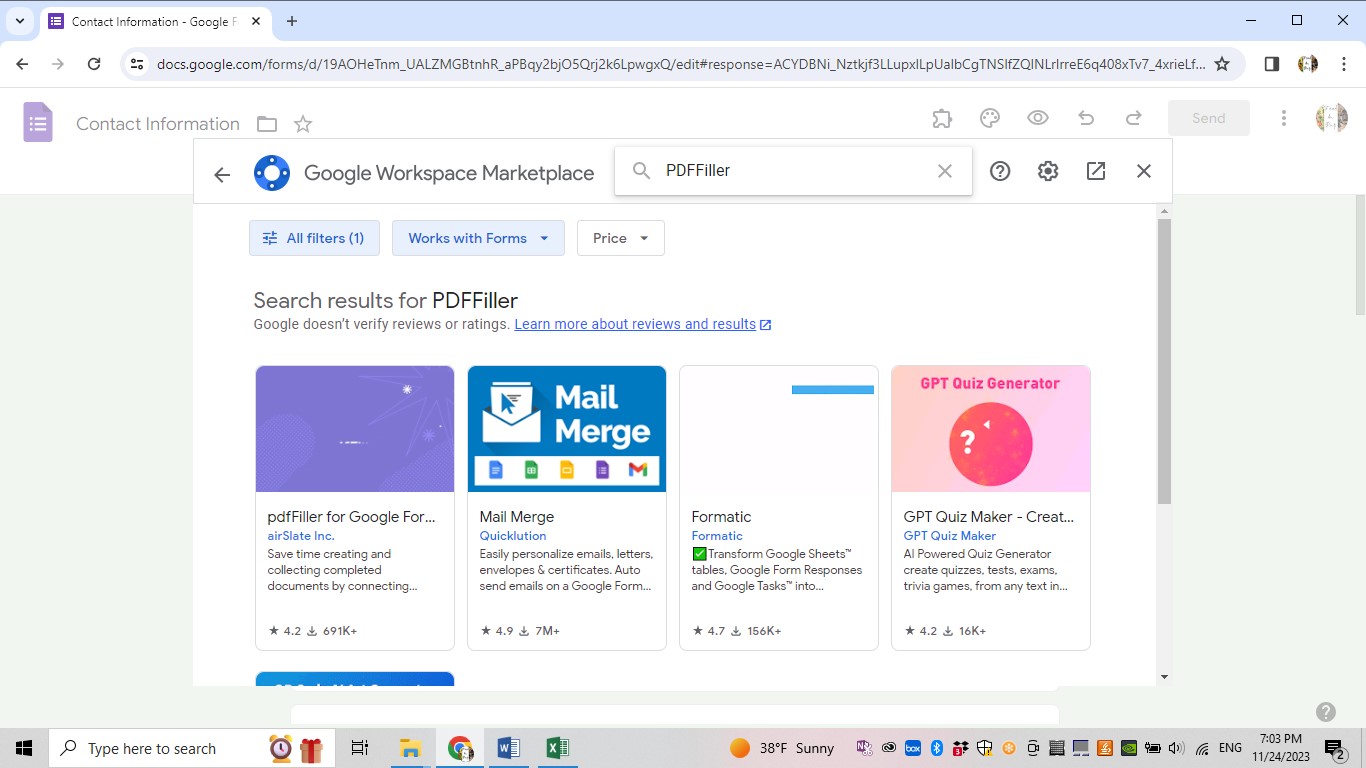Follow the reviews and results link
The height and width of the screenshot is (768, 1366).
634,324
